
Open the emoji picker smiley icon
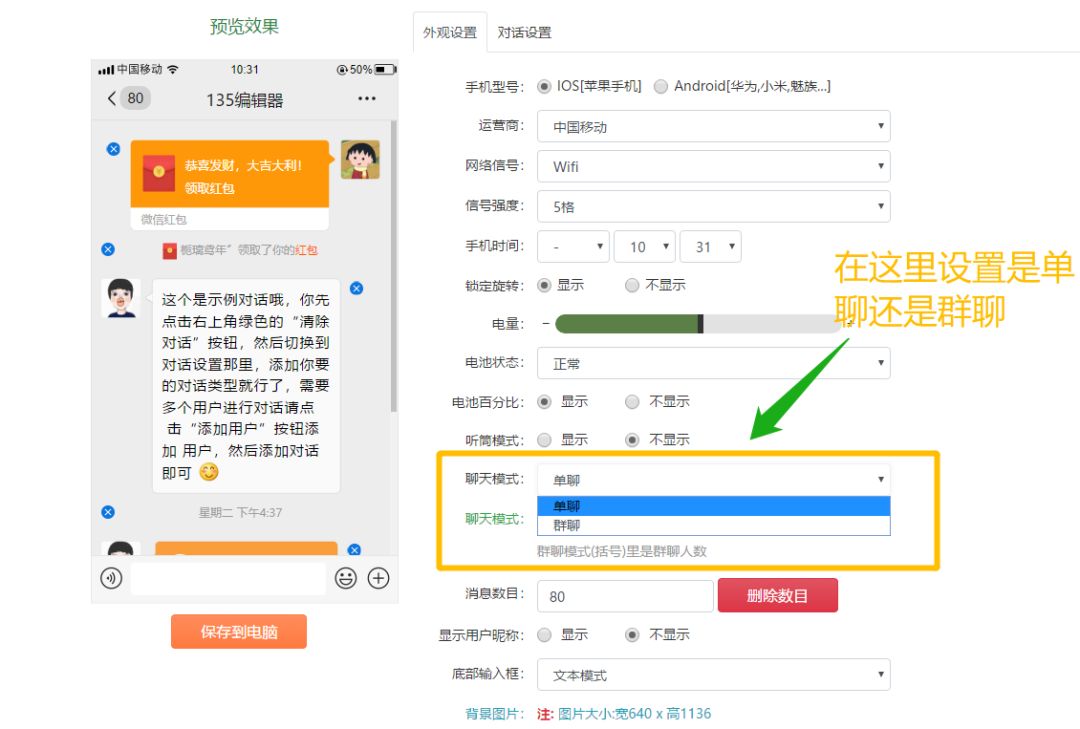pyautogui.click(x=346, y=578)
